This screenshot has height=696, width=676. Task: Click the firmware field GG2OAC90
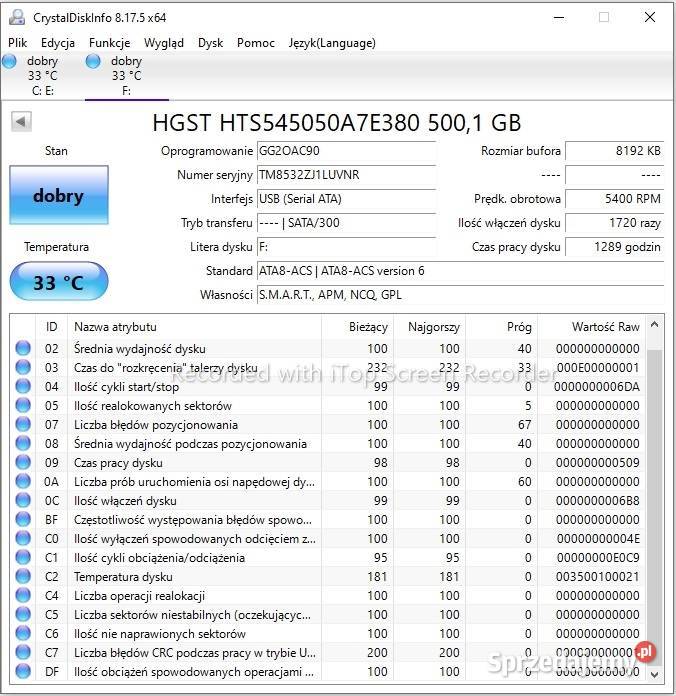(x=347, y=151)
